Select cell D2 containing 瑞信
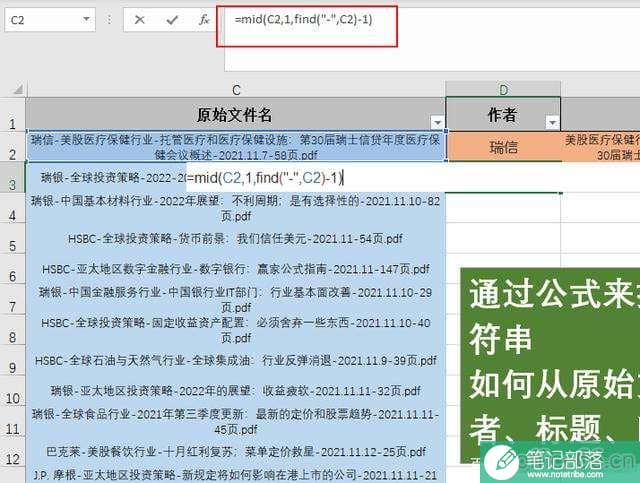 point(504,147)
